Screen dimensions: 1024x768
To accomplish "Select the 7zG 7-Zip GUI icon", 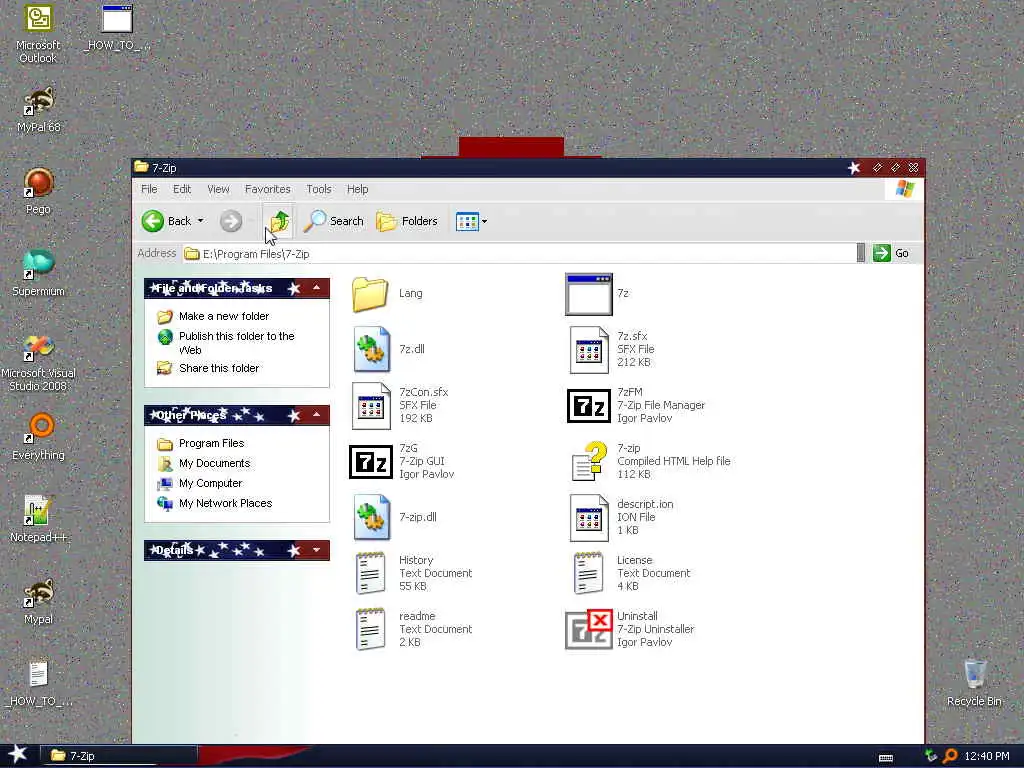I will [x=370, y=462].
